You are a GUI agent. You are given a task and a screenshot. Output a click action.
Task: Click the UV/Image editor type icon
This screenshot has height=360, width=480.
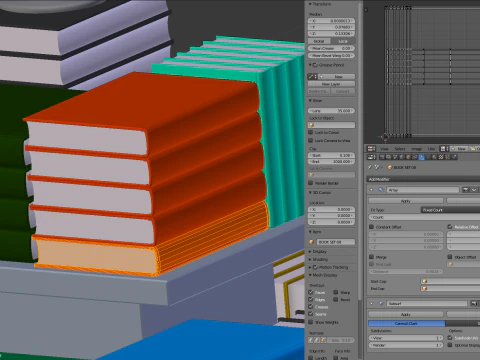coord(371,149)
